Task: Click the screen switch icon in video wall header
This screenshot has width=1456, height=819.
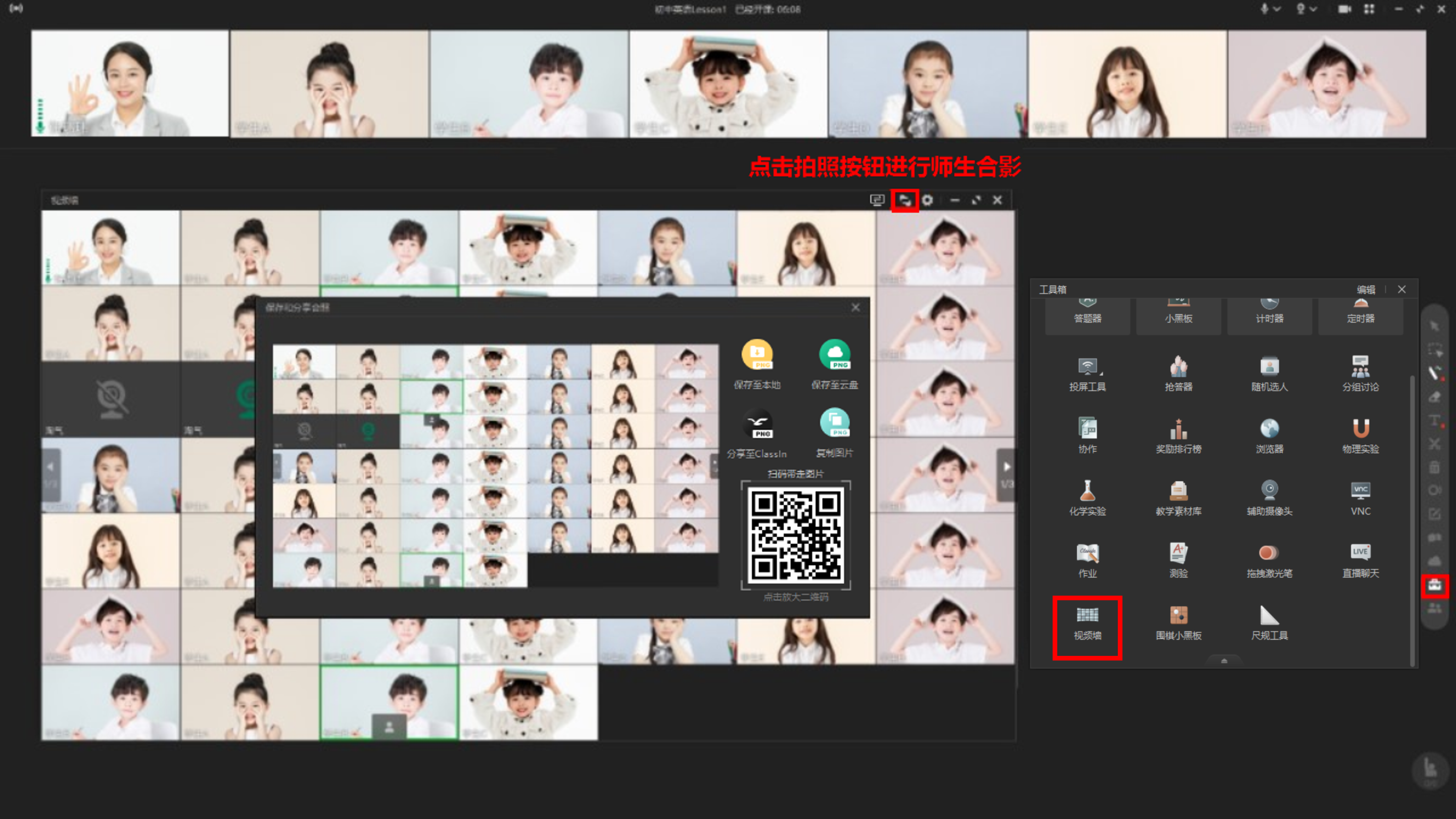Action: coord(877,200)
